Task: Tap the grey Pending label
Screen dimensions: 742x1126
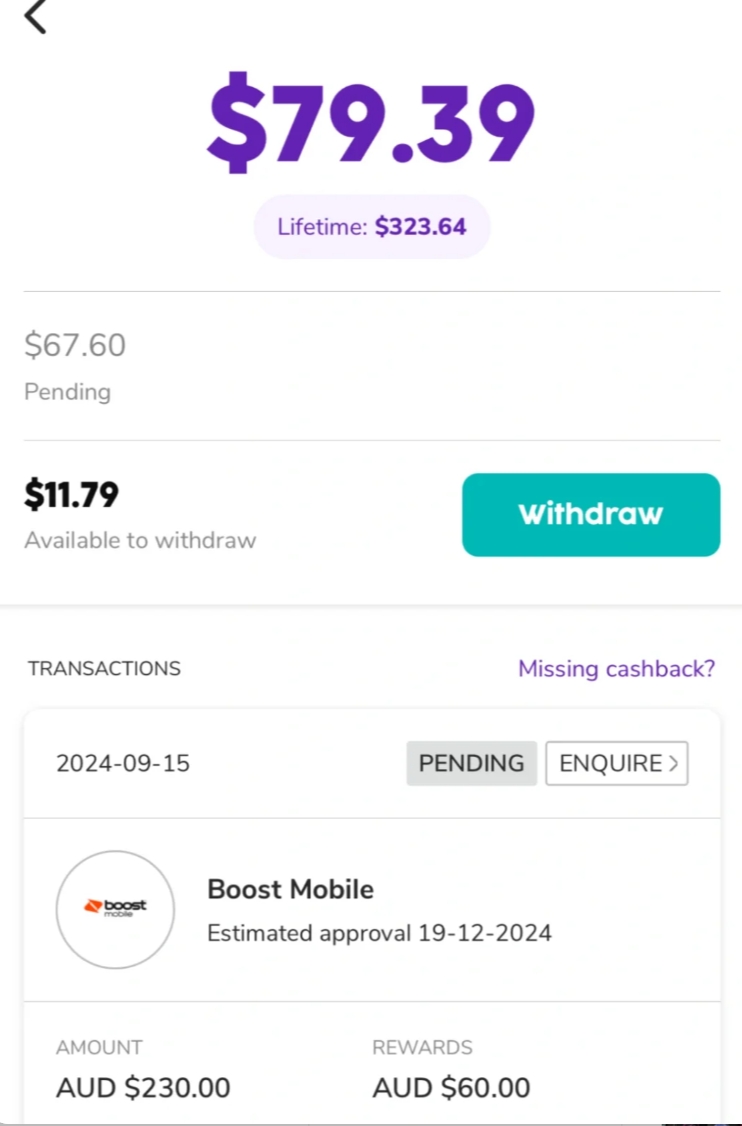Action: (68, 392)
